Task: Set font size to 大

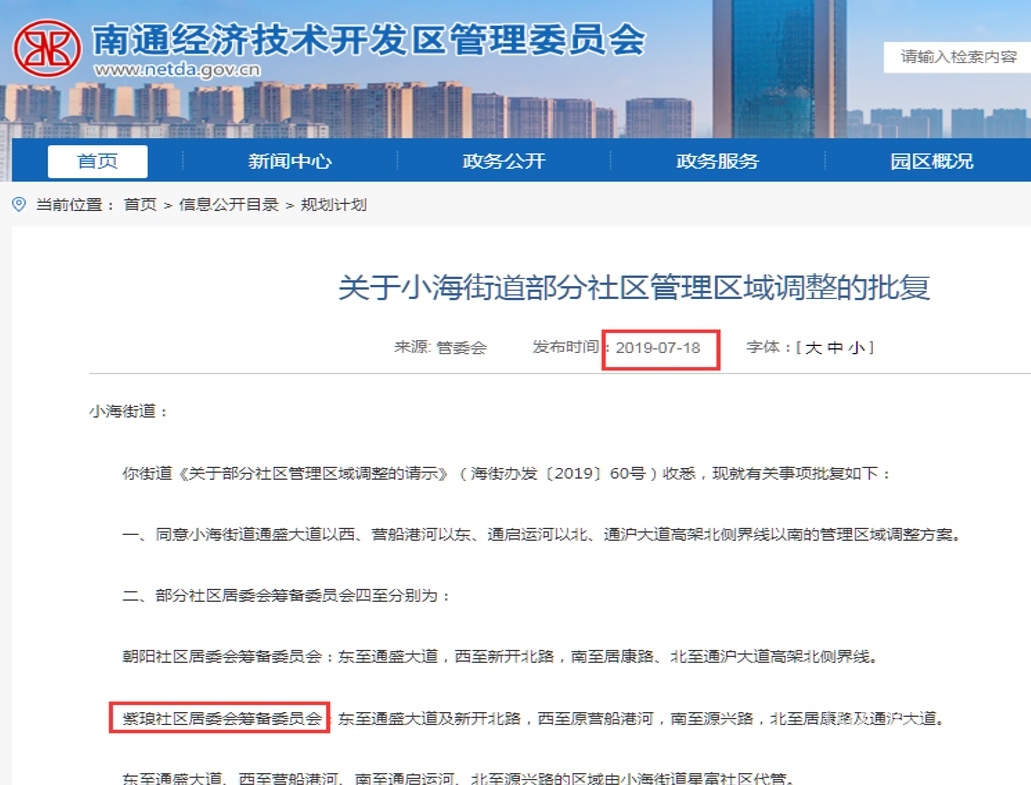Action: coord(813,348)
